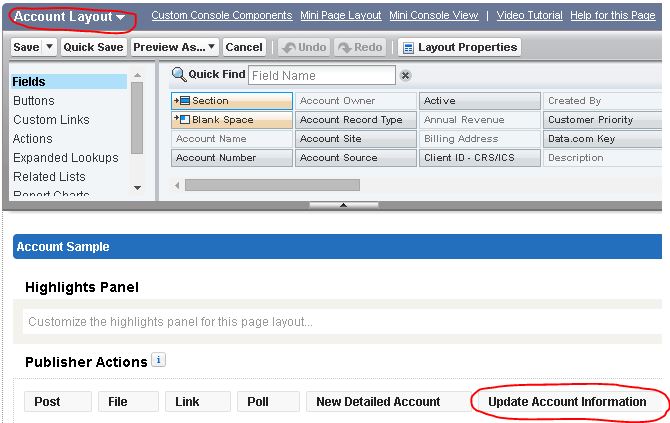The width and height of the screenshot is (670, 423).
Task: Select the Buttons palette category
Action: (x=34, y=101)
